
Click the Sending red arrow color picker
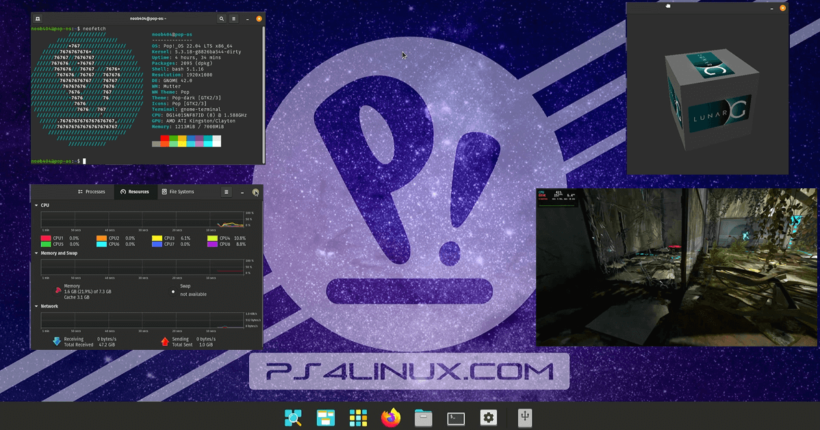pos(165,342)
